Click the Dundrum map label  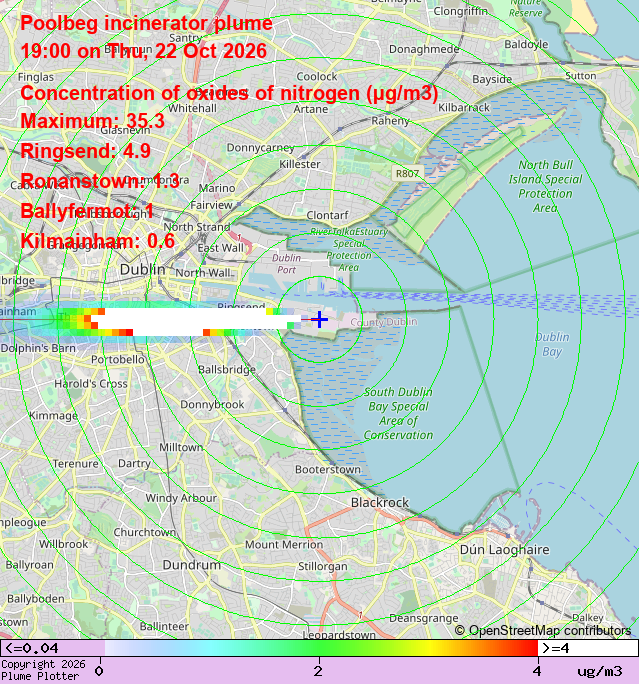tap(191, 565)
